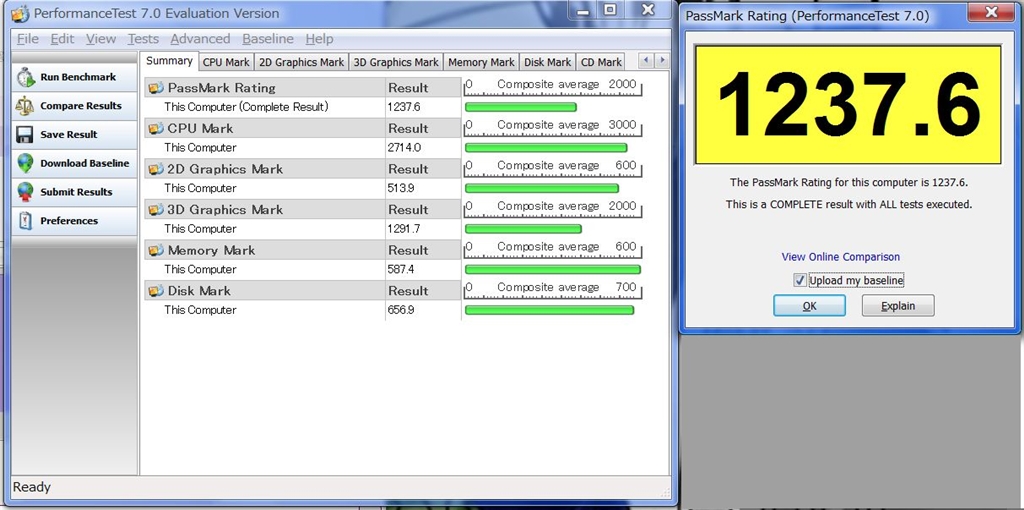Open the View menu

(101, 39)
